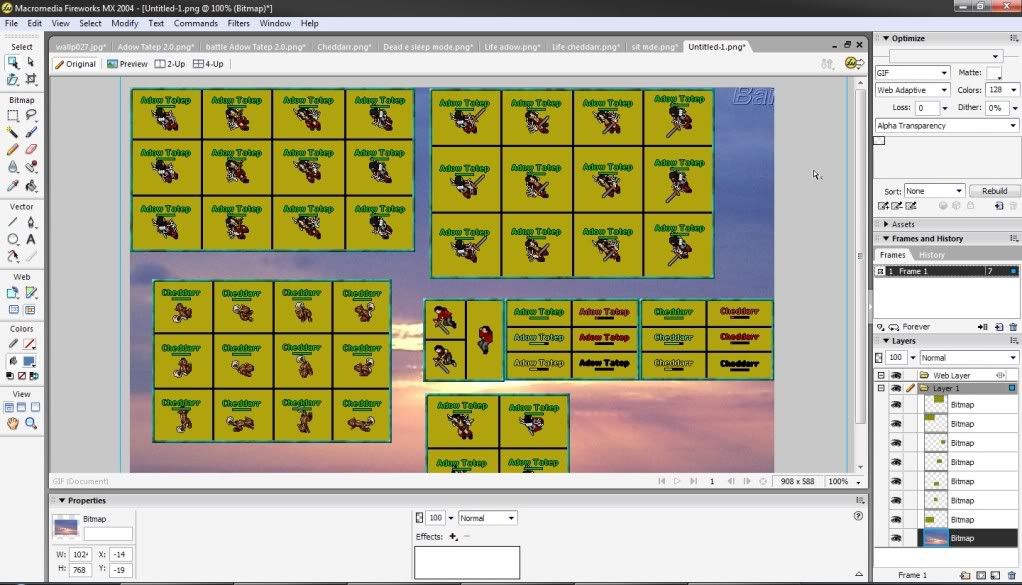Image resolution: width=1022 pixels, height=585 pixels.
Task: Delete layer using Layers panel trash icon
Action: pos(1013,576)
